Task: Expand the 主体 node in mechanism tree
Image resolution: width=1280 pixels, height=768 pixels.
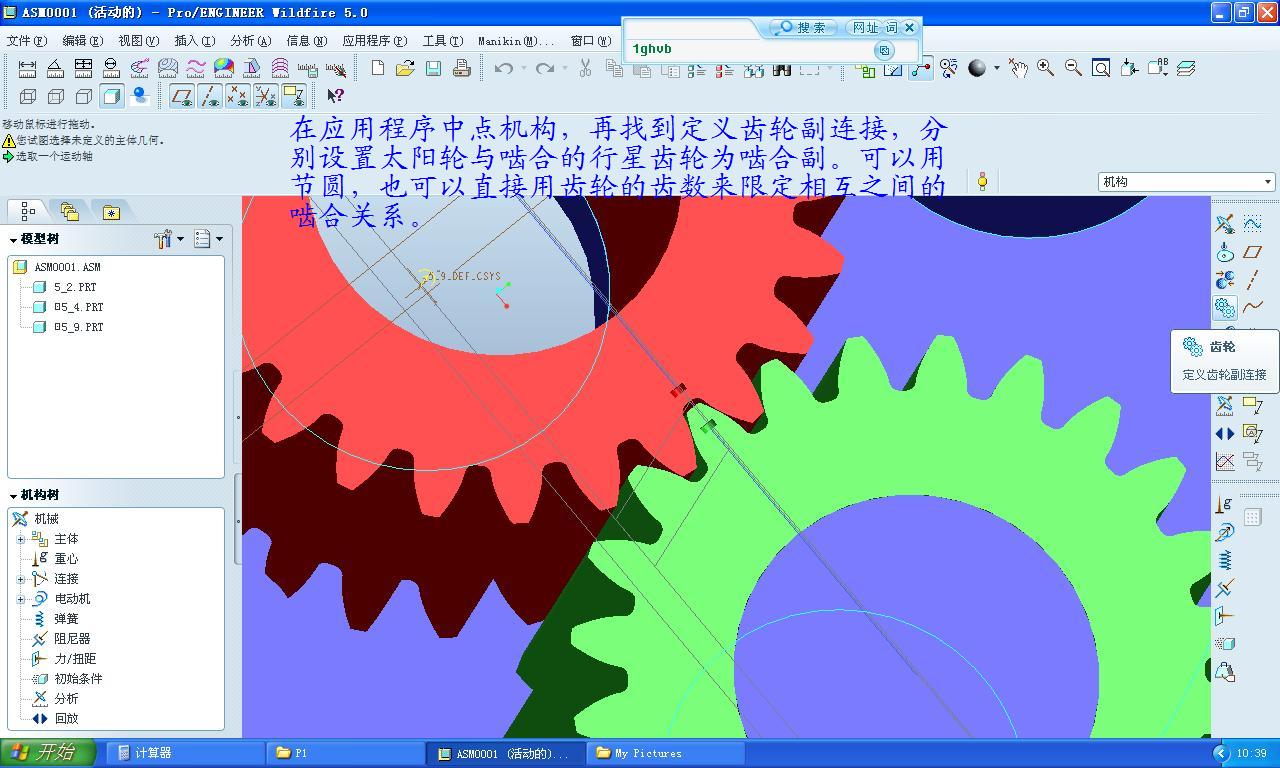Action: click(x=21, y=539)
